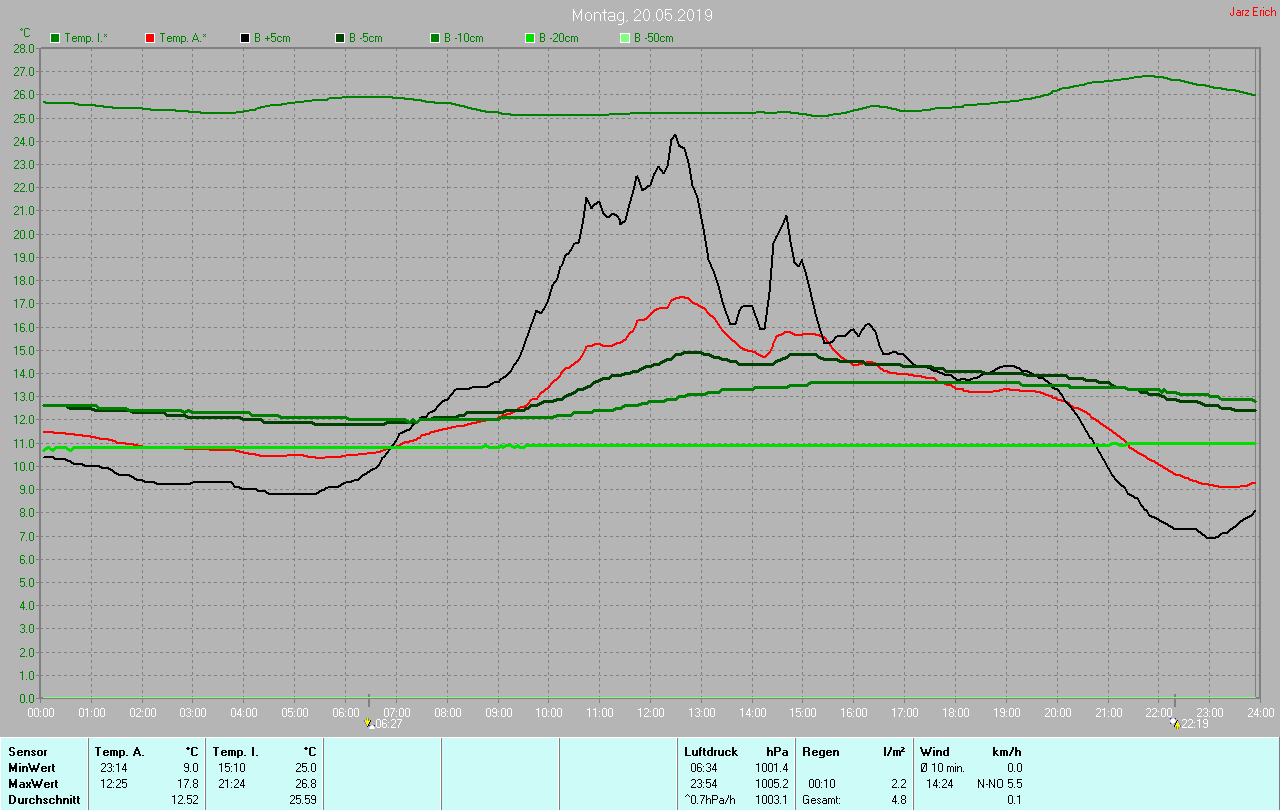The width and height of the screenshot is (1280, 810).
Task: Select the 'B -20cm' legend label
Action: (x=558, y=38)
